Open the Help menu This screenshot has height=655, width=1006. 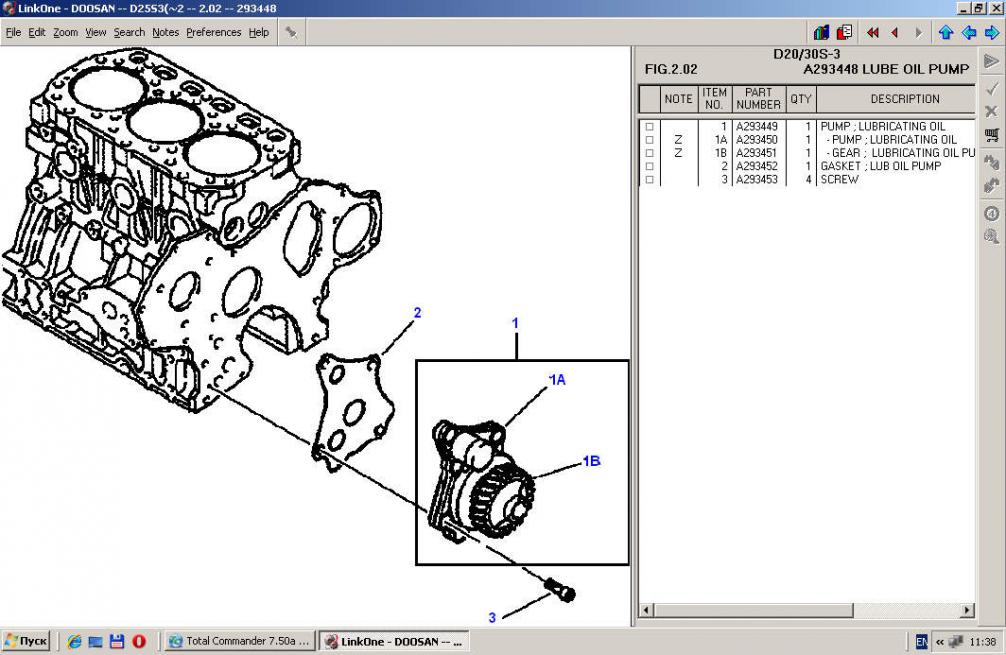[259, 32]
